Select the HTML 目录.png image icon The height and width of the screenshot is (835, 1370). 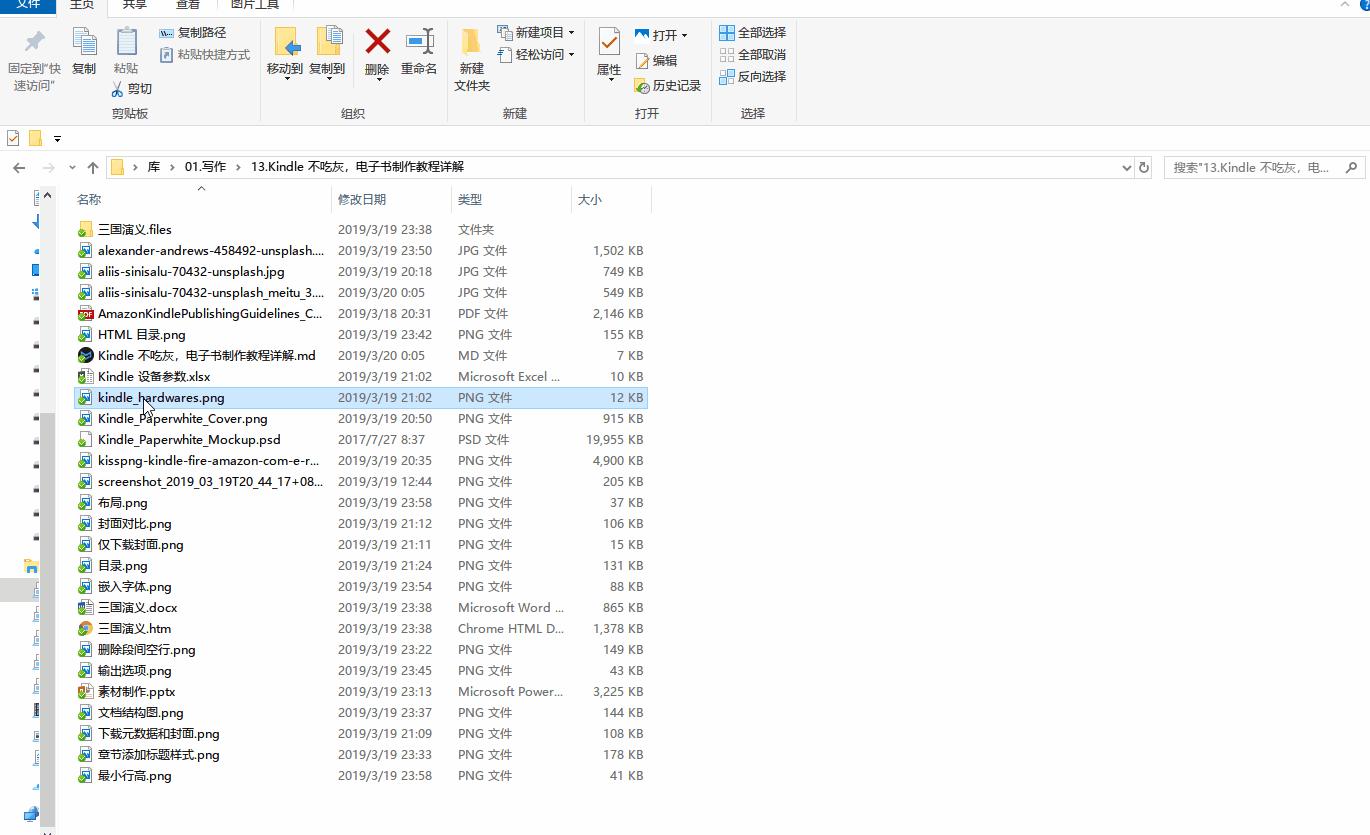(86, 335)
